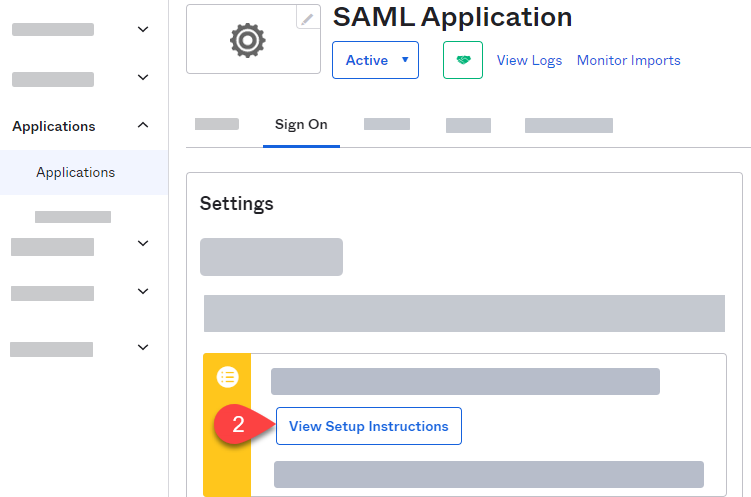Expand the second sidebar section chevron
The height and width of the screenshot is (497, 751).
pyautogui.click(x=143, y=77)
